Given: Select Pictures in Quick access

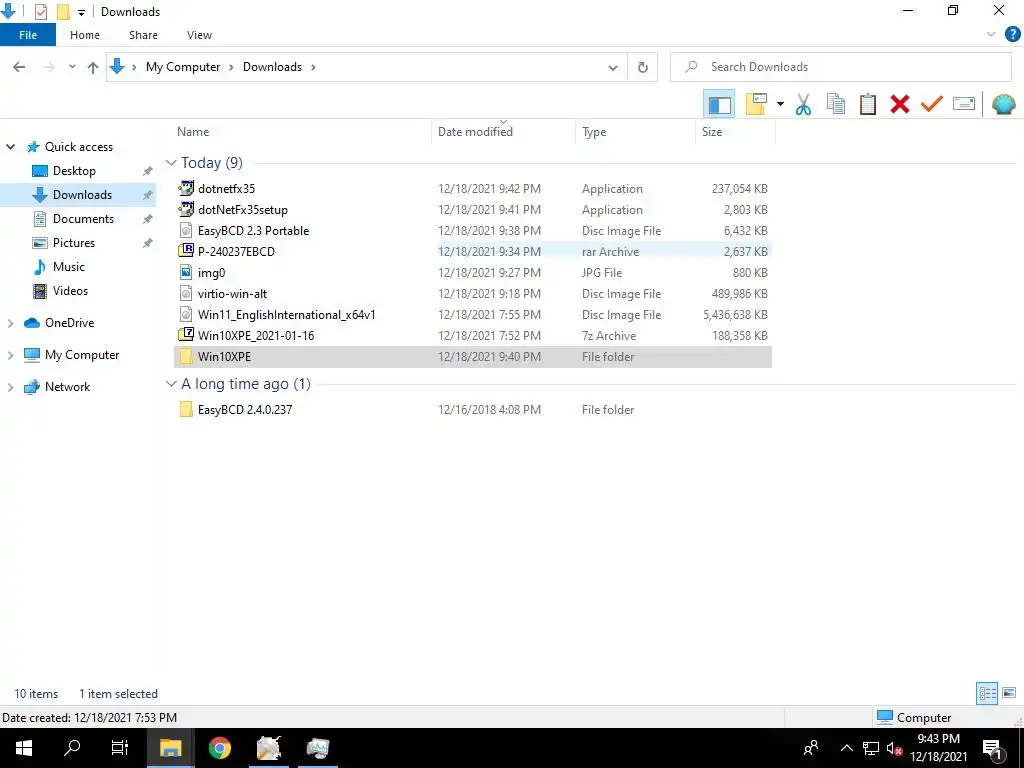Looking at the screenshot, I should (74, 243).
